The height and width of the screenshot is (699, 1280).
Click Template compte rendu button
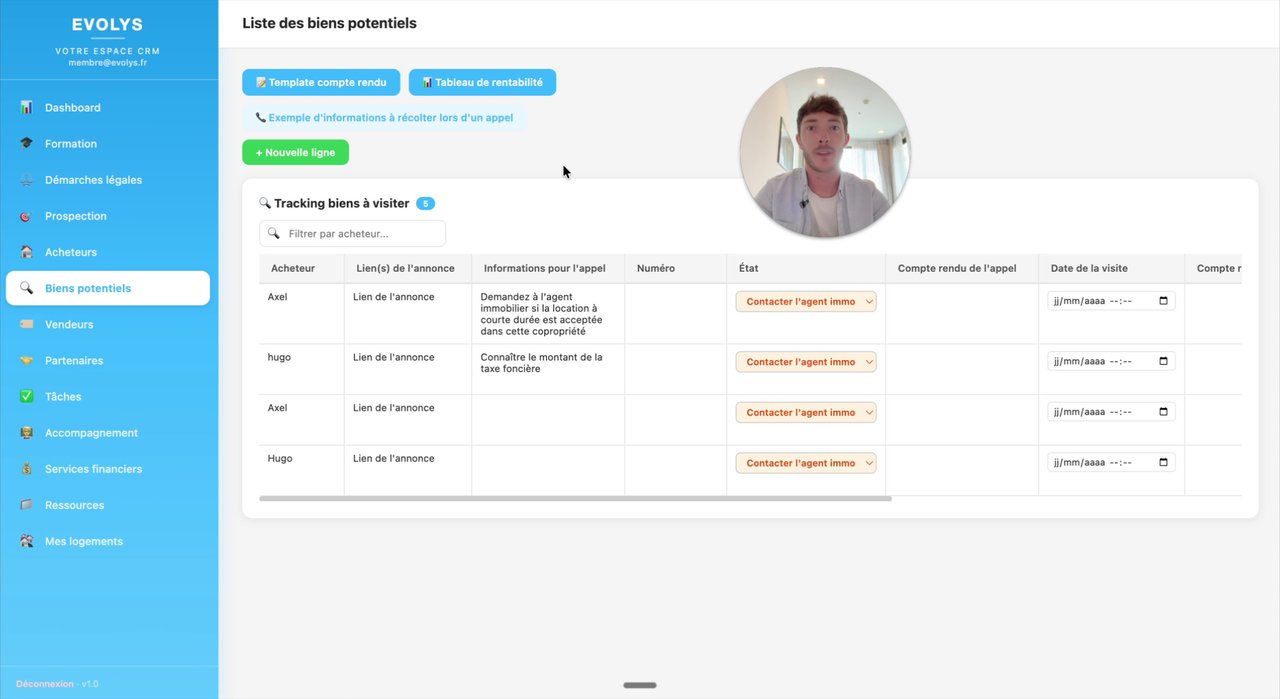pos(321,83)
